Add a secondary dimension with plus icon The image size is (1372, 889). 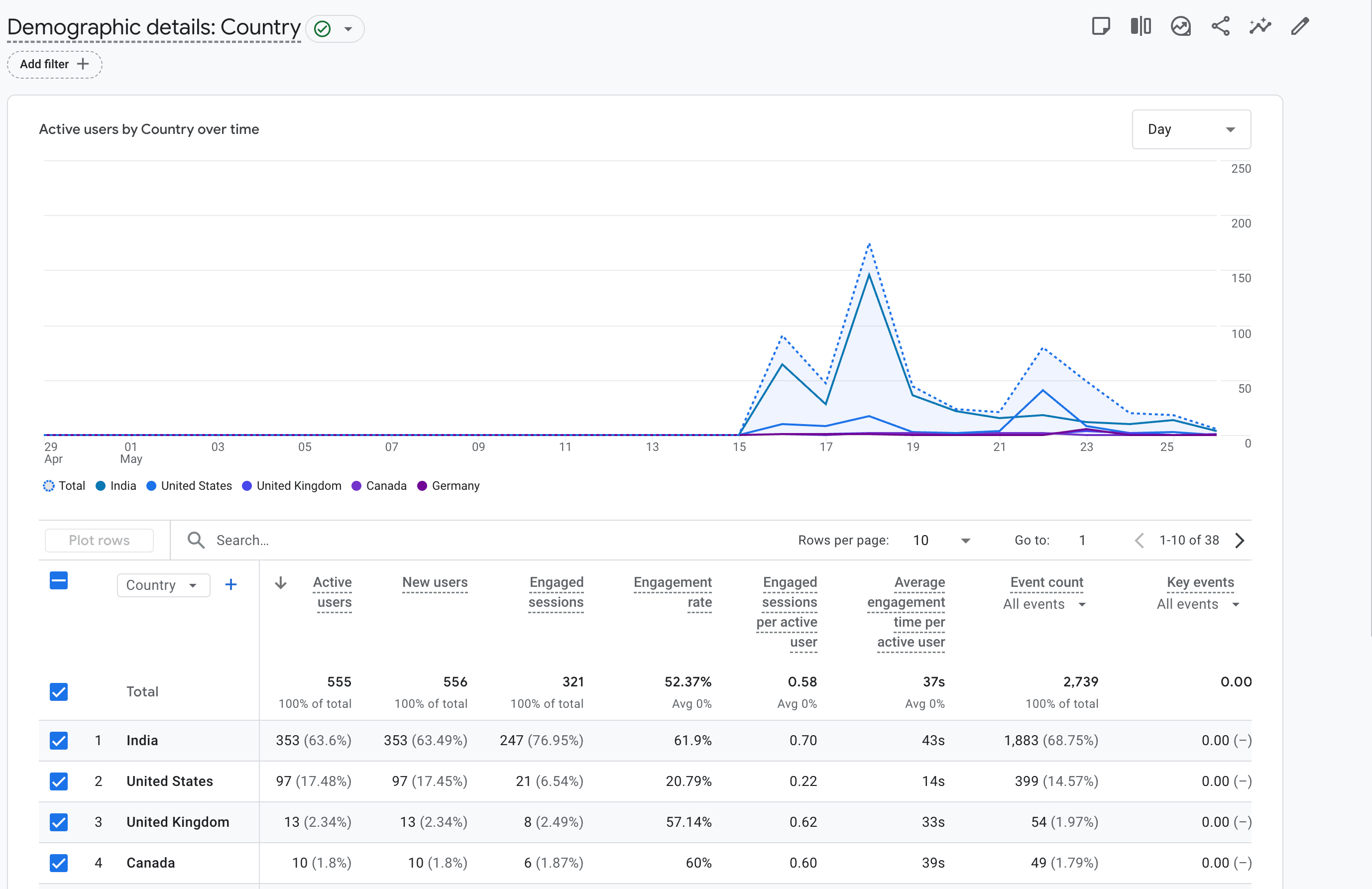point(230,584)
